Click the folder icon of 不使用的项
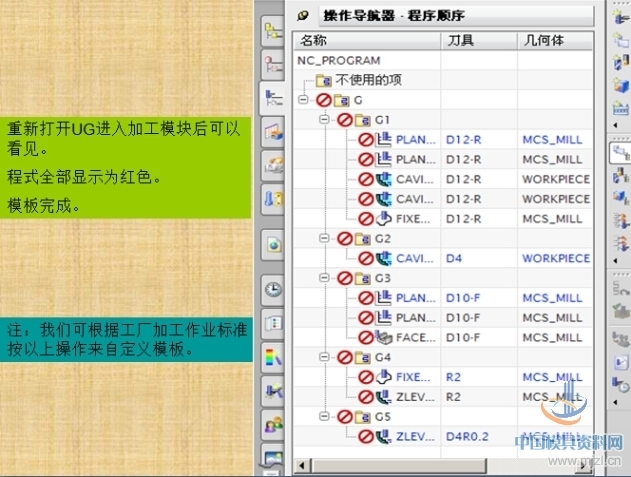Screen dimensions: 631x477 [x=323, y=80]
